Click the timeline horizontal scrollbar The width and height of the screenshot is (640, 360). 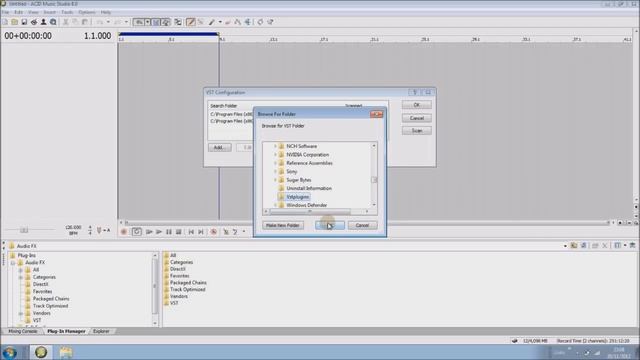coord(367,223)
